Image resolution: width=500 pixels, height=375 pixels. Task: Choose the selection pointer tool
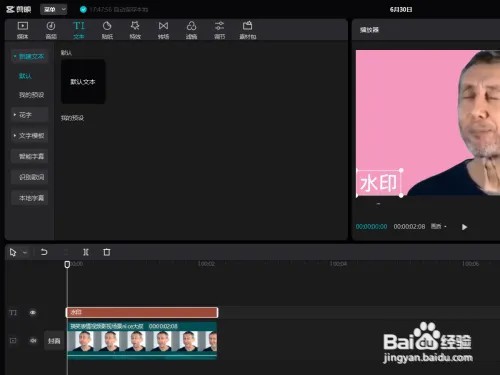click(x=13, y=252)
